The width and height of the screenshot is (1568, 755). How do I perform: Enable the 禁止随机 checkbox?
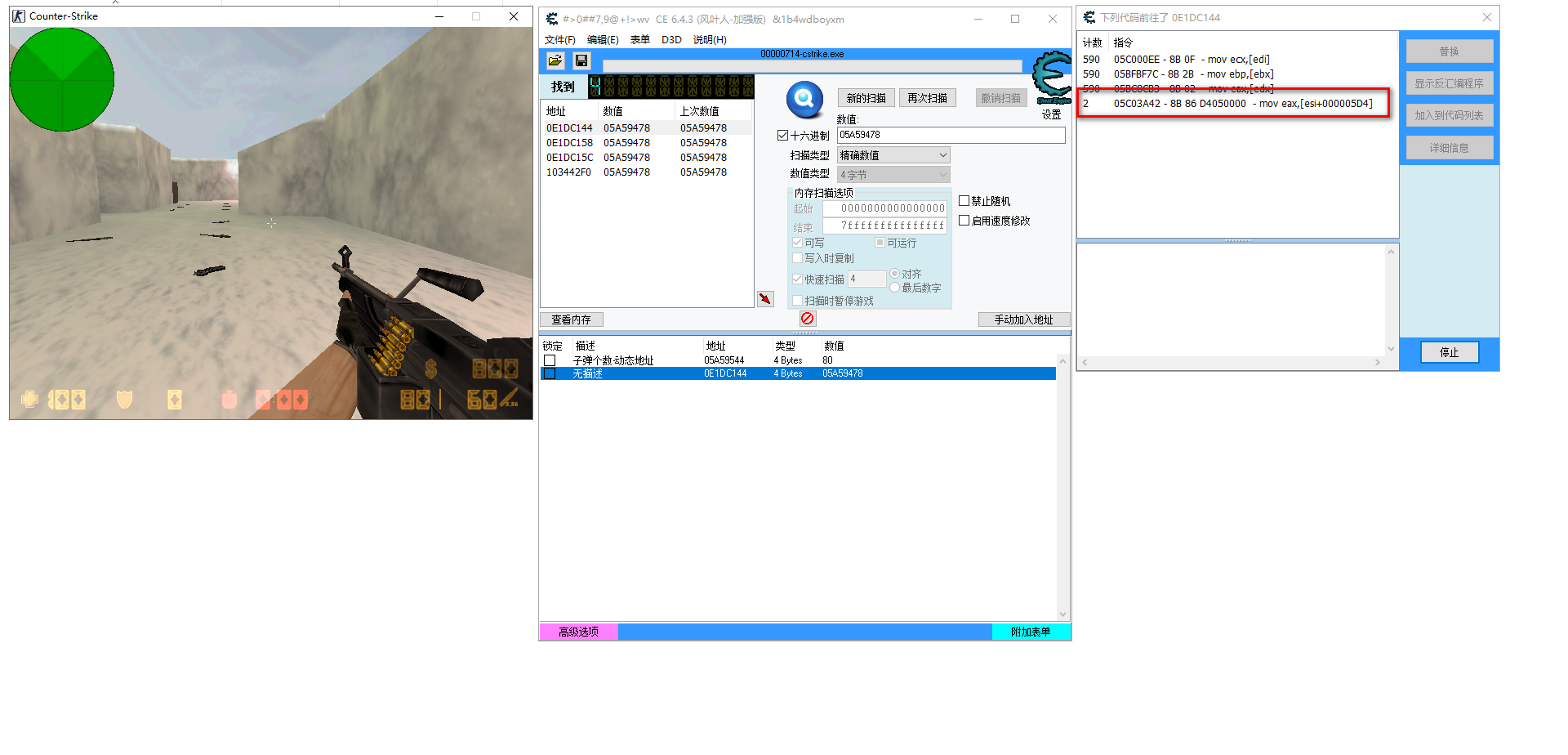964,201
